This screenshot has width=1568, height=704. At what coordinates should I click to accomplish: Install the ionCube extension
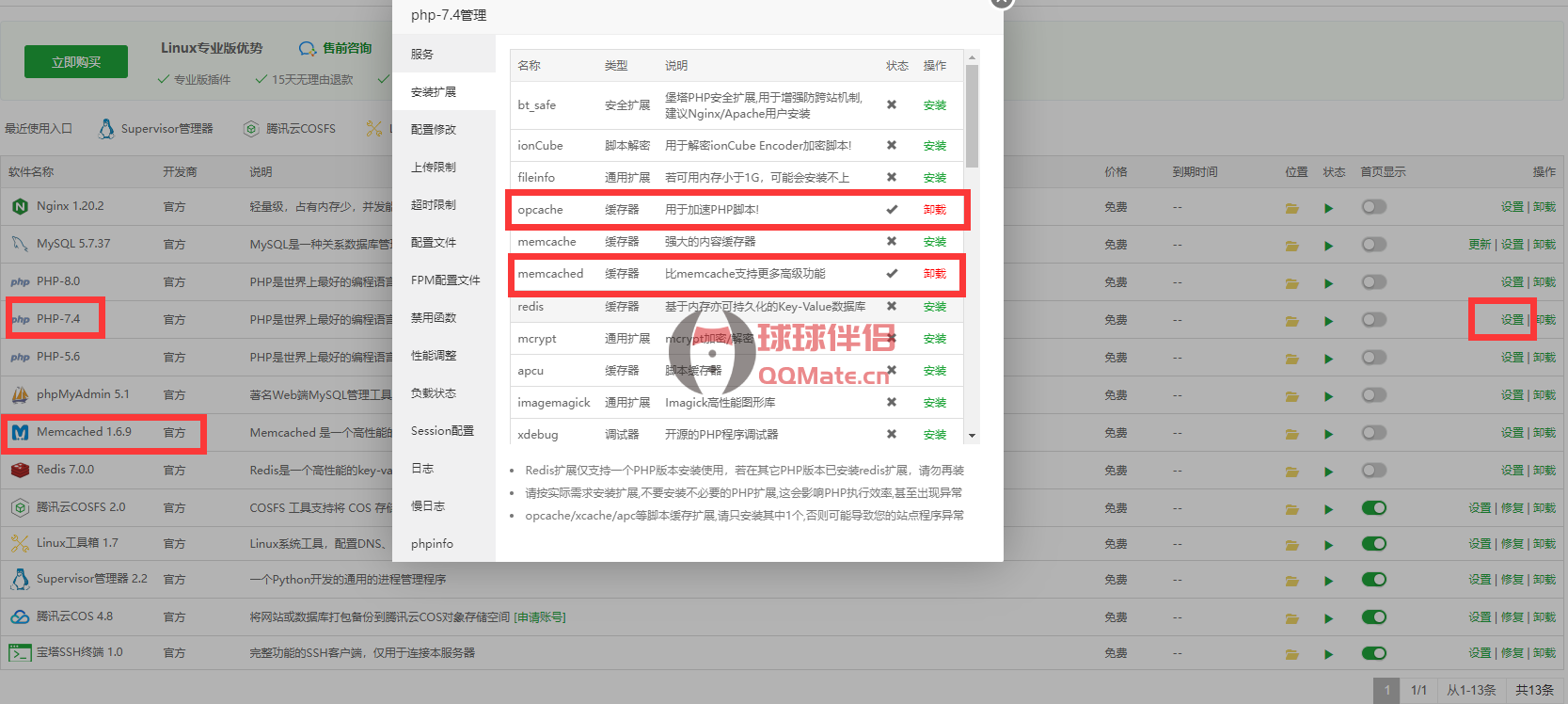pyautogui.click(x=935, y=146)
